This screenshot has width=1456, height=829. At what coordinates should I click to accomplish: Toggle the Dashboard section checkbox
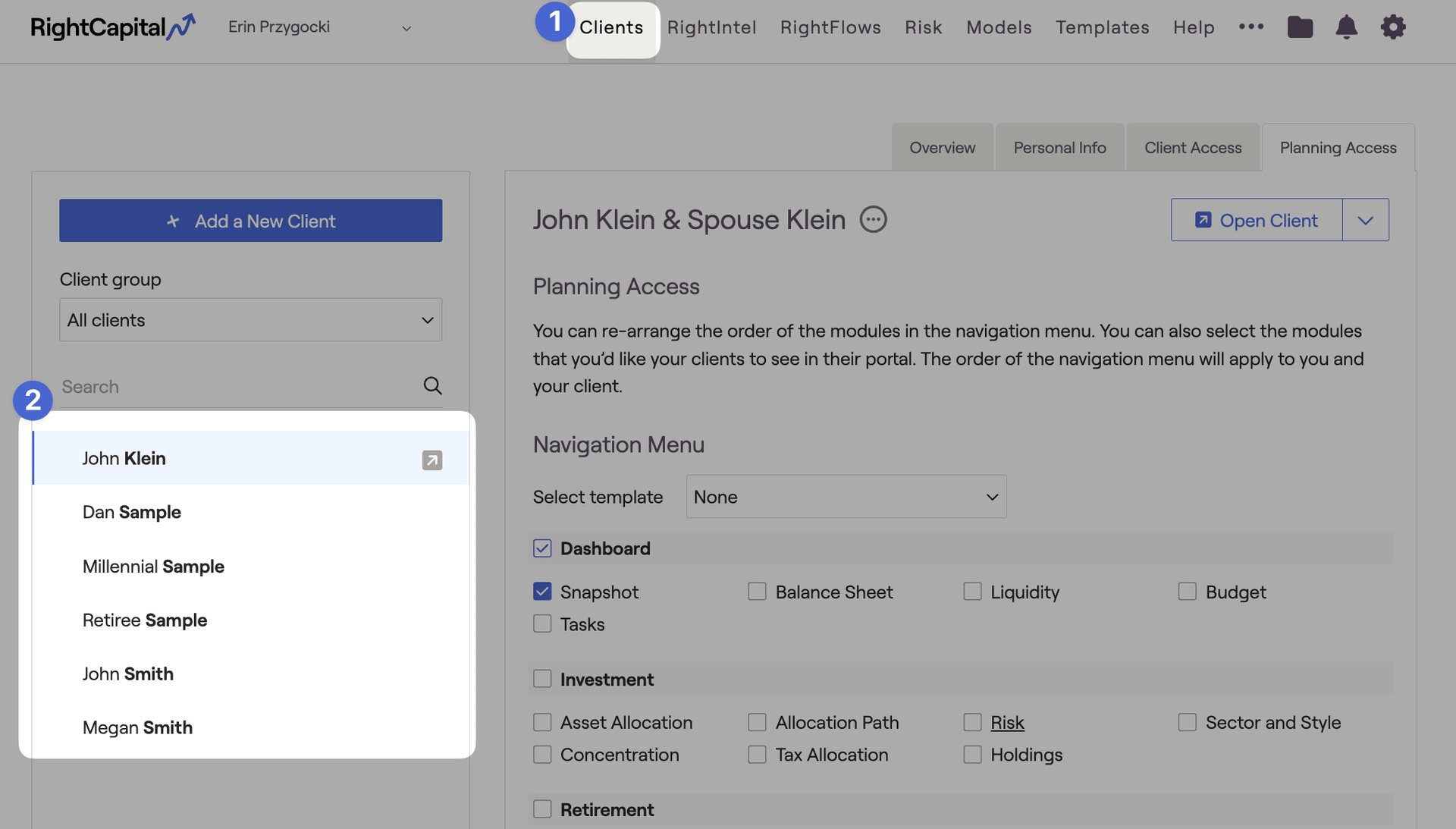542,548
